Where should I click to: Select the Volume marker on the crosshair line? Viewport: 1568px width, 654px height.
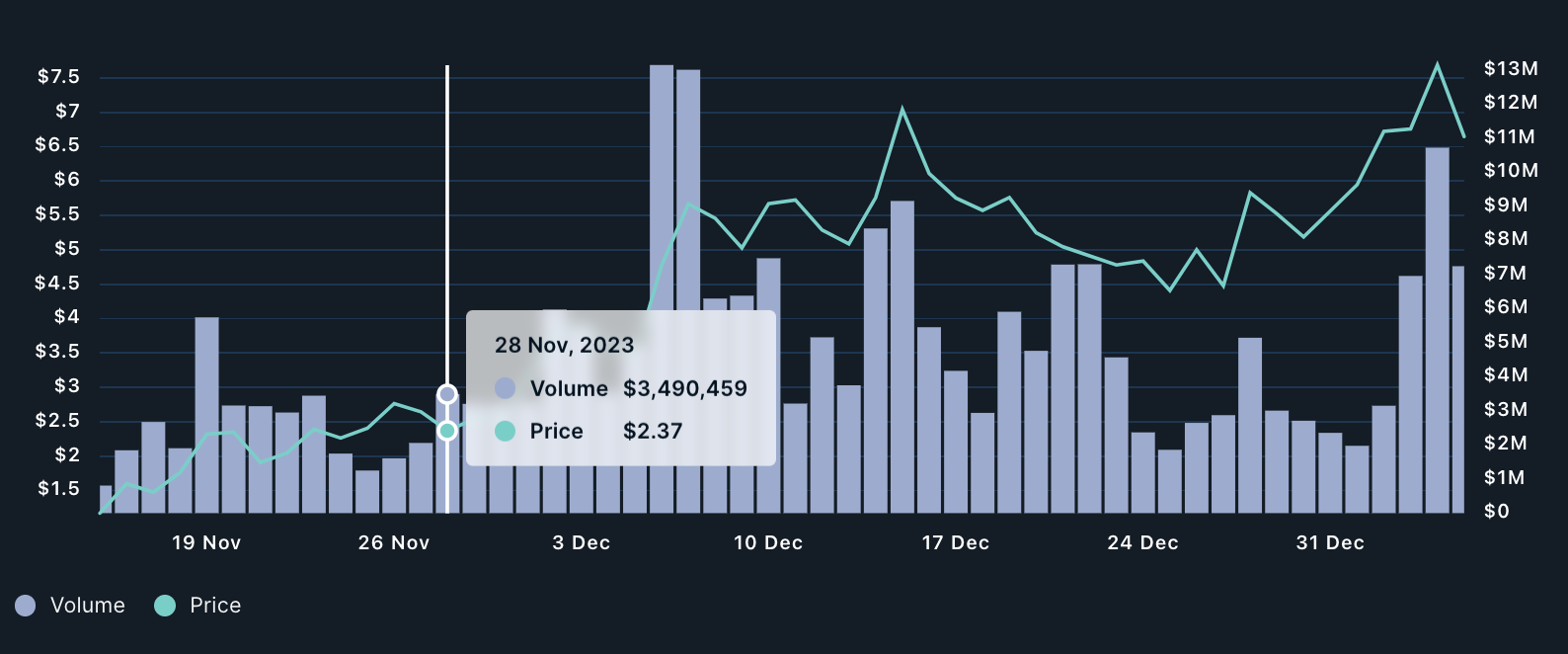(x=447, y=394)
